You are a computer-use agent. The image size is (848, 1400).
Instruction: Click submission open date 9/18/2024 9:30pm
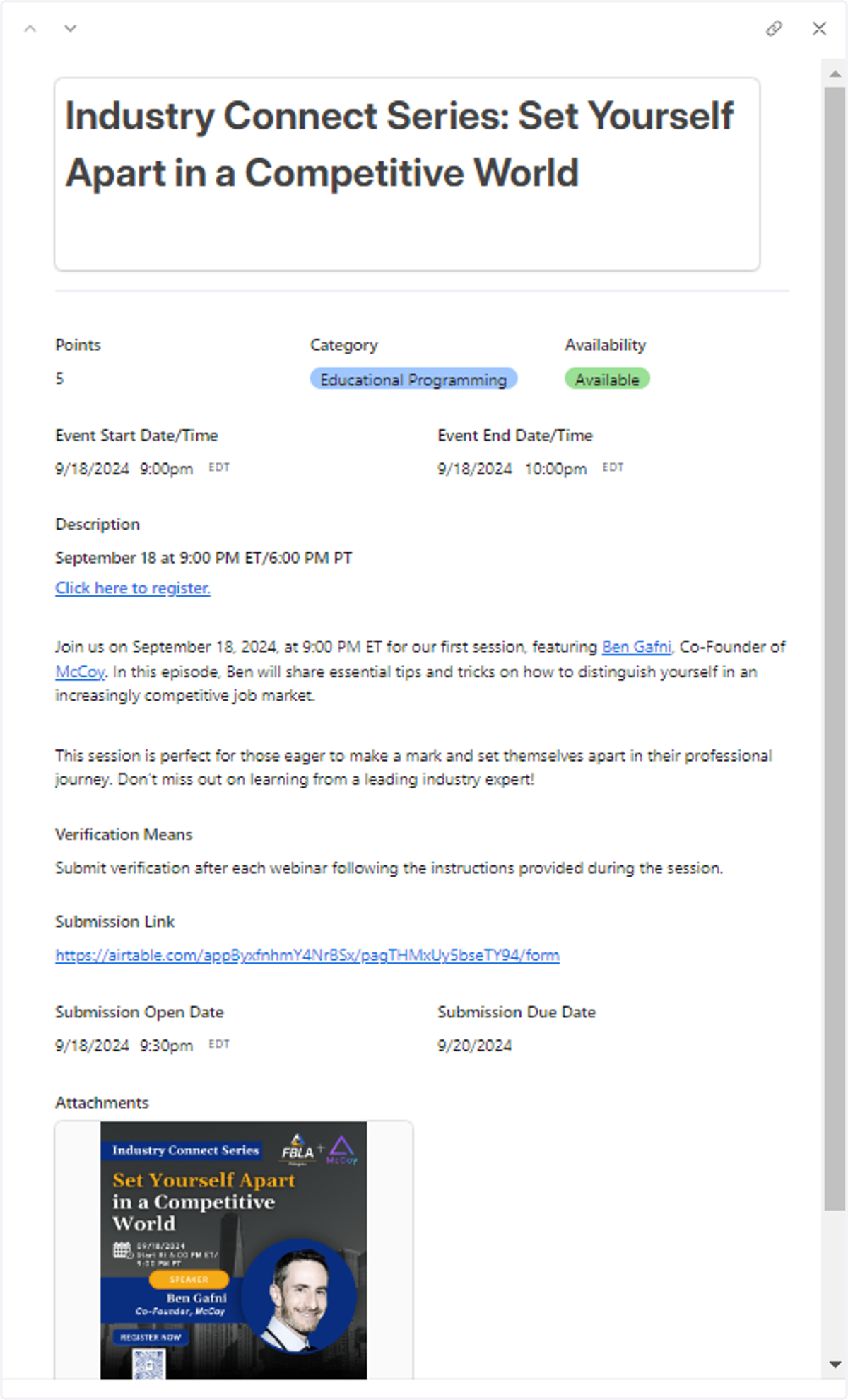(x=124, y=1046)
